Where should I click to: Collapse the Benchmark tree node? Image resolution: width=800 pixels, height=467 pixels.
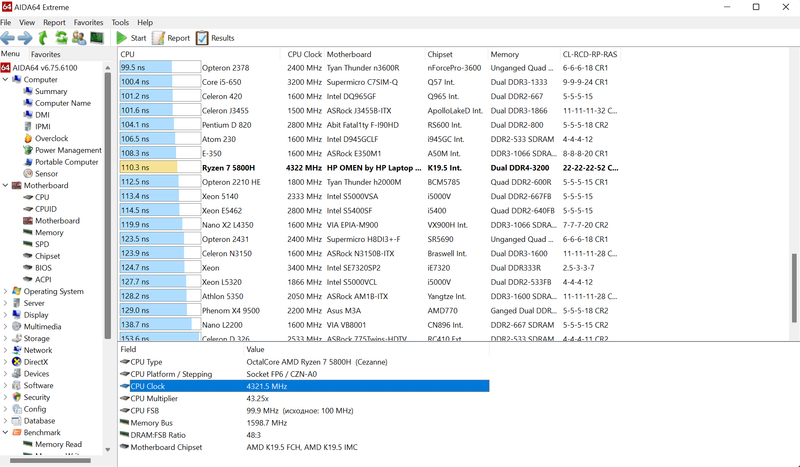pos(5,432)
